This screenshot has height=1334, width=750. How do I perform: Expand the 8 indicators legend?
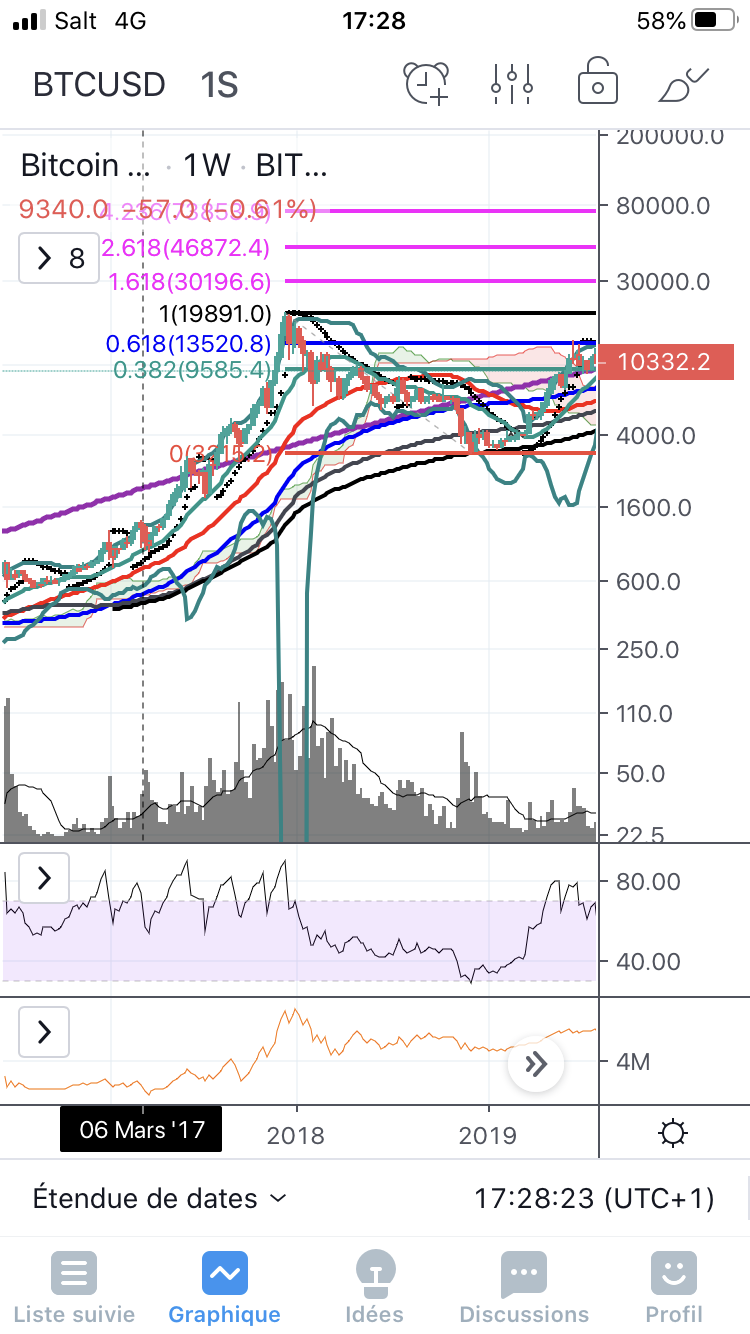(x=60, y=259)
